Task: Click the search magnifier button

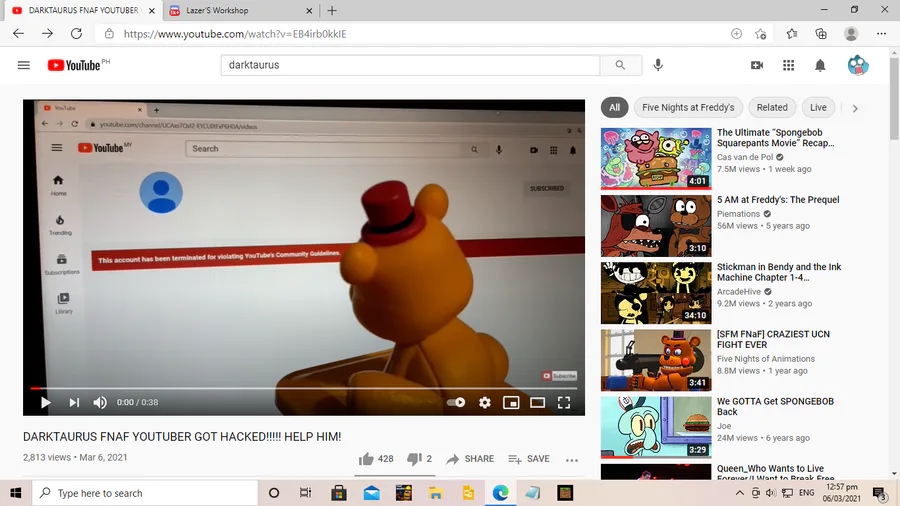Action: pos(620,65)
